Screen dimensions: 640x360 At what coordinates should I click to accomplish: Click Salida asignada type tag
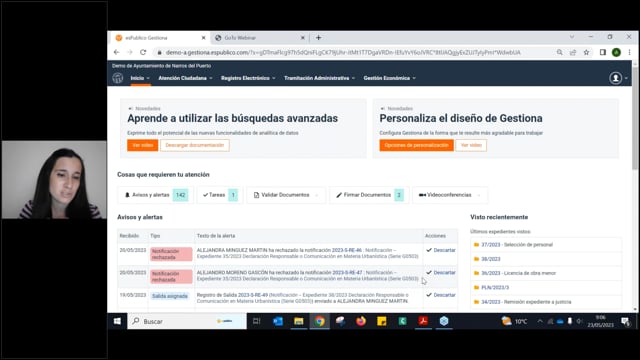[x=170, y=296]
